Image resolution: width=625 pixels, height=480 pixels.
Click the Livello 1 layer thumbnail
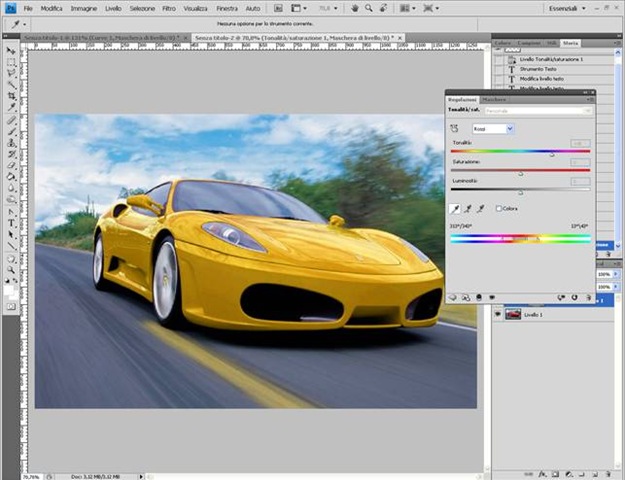coord(513,314)
